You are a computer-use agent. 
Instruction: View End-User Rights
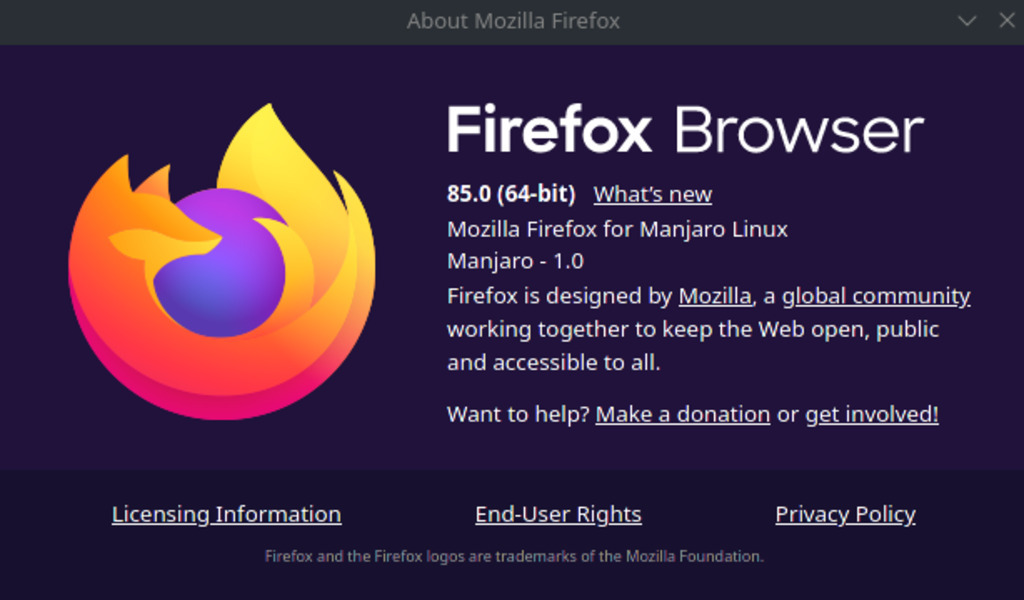[558, 514]
